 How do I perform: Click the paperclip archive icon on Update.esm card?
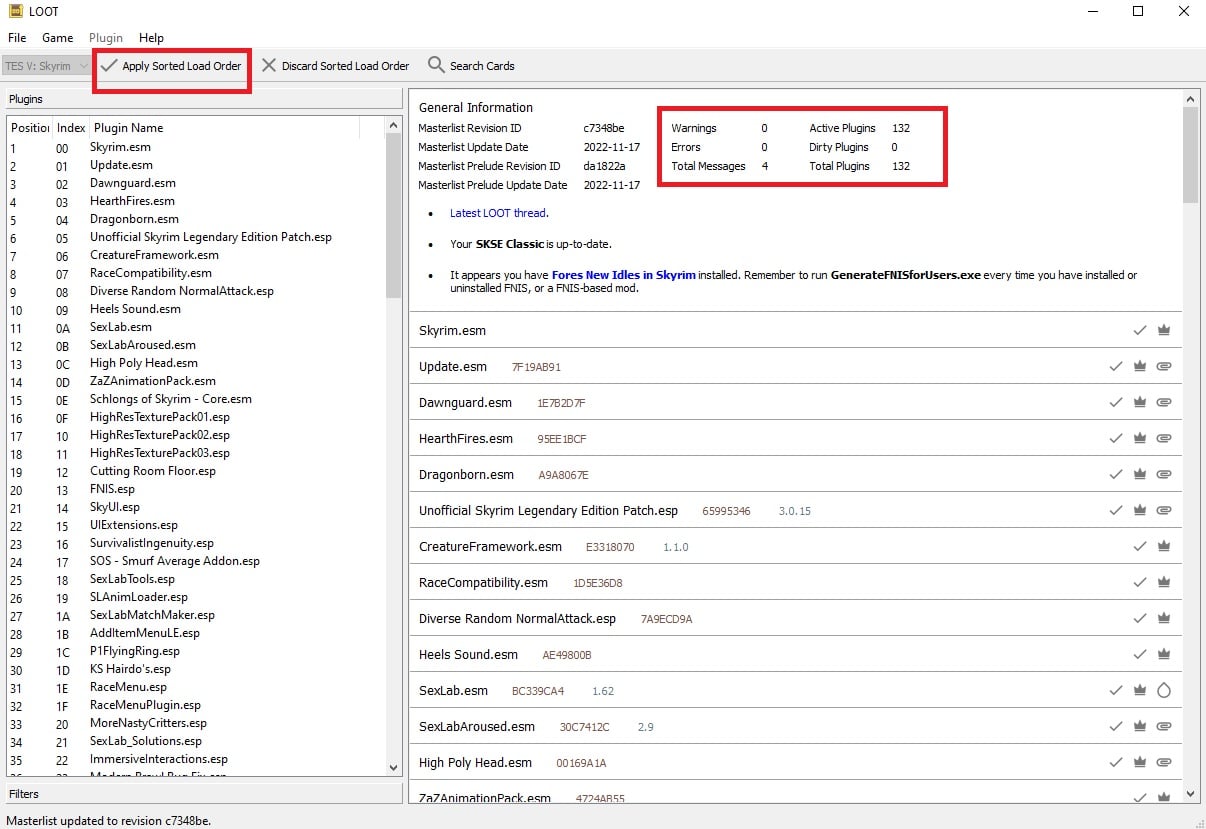pos(1163,367)
